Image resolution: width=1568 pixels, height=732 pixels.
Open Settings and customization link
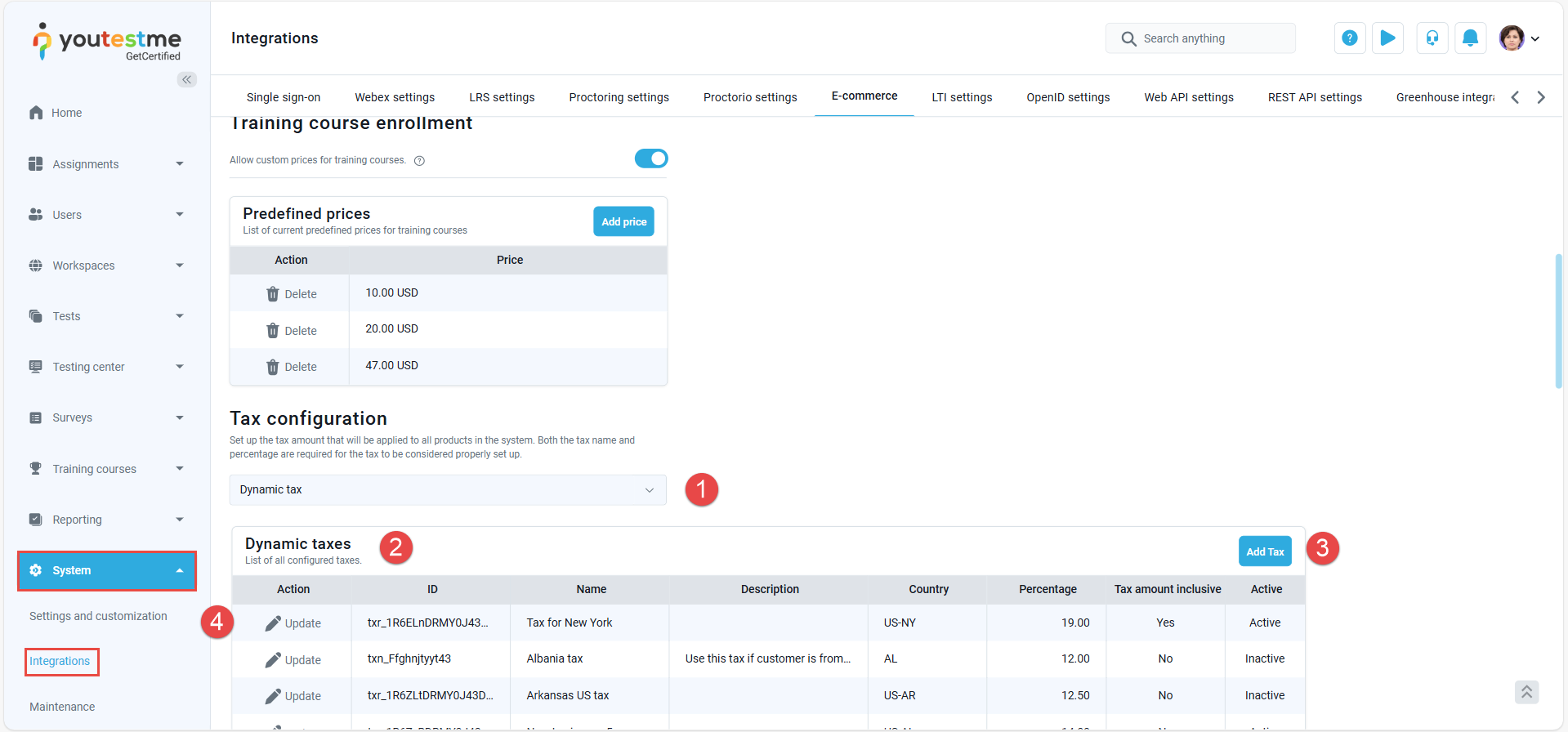pos(98,616)
